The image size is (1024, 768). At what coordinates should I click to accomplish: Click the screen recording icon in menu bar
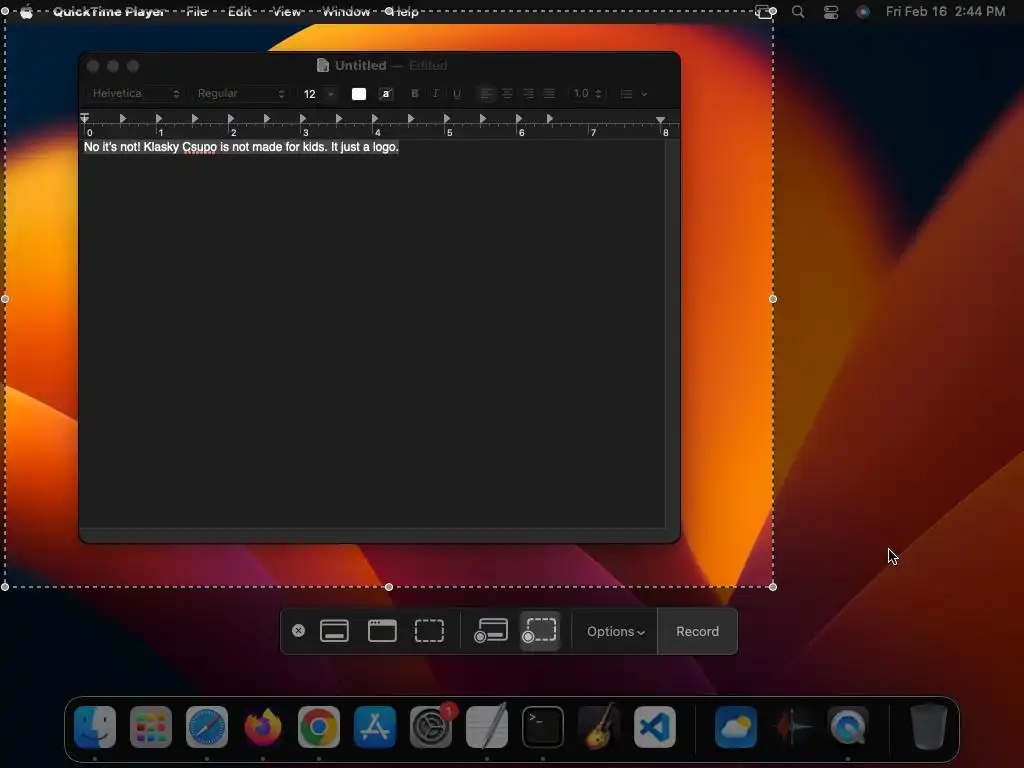(765, 12)
